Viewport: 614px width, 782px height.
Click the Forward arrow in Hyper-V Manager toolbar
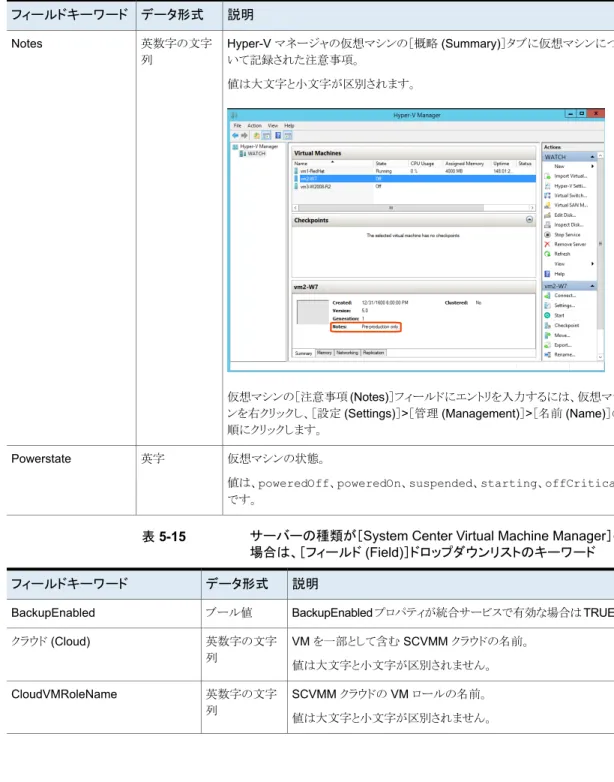[244, 136]
